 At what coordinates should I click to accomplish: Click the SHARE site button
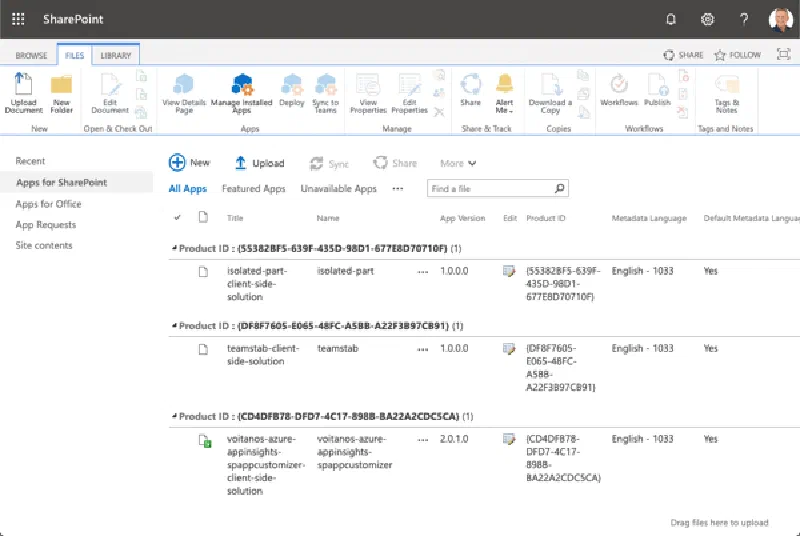683,55
